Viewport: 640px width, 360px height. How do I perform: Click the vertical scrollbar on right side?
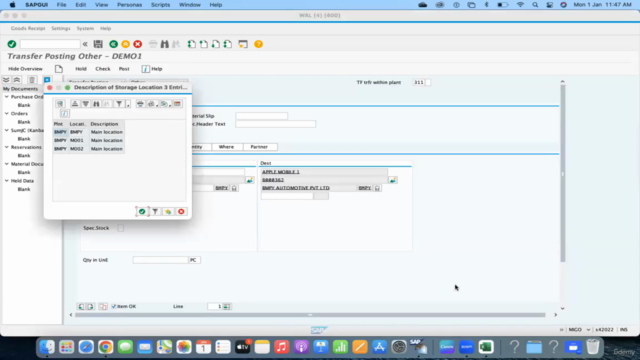[562, 173]
